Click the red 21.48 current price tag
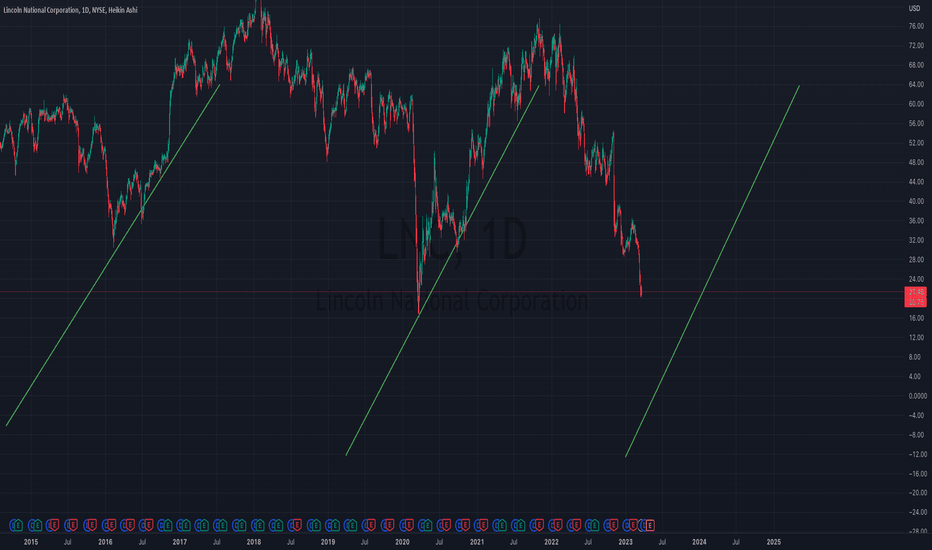 [915, 292]
